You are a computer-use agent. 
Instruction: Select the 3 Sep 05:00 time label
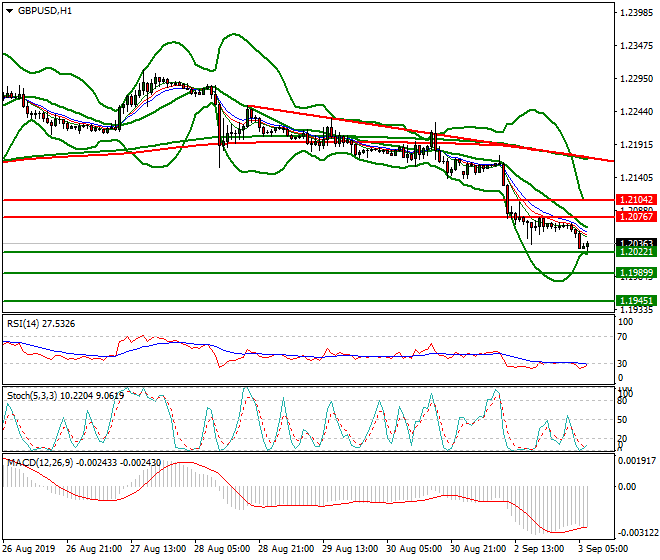click(x=603, y=549)
